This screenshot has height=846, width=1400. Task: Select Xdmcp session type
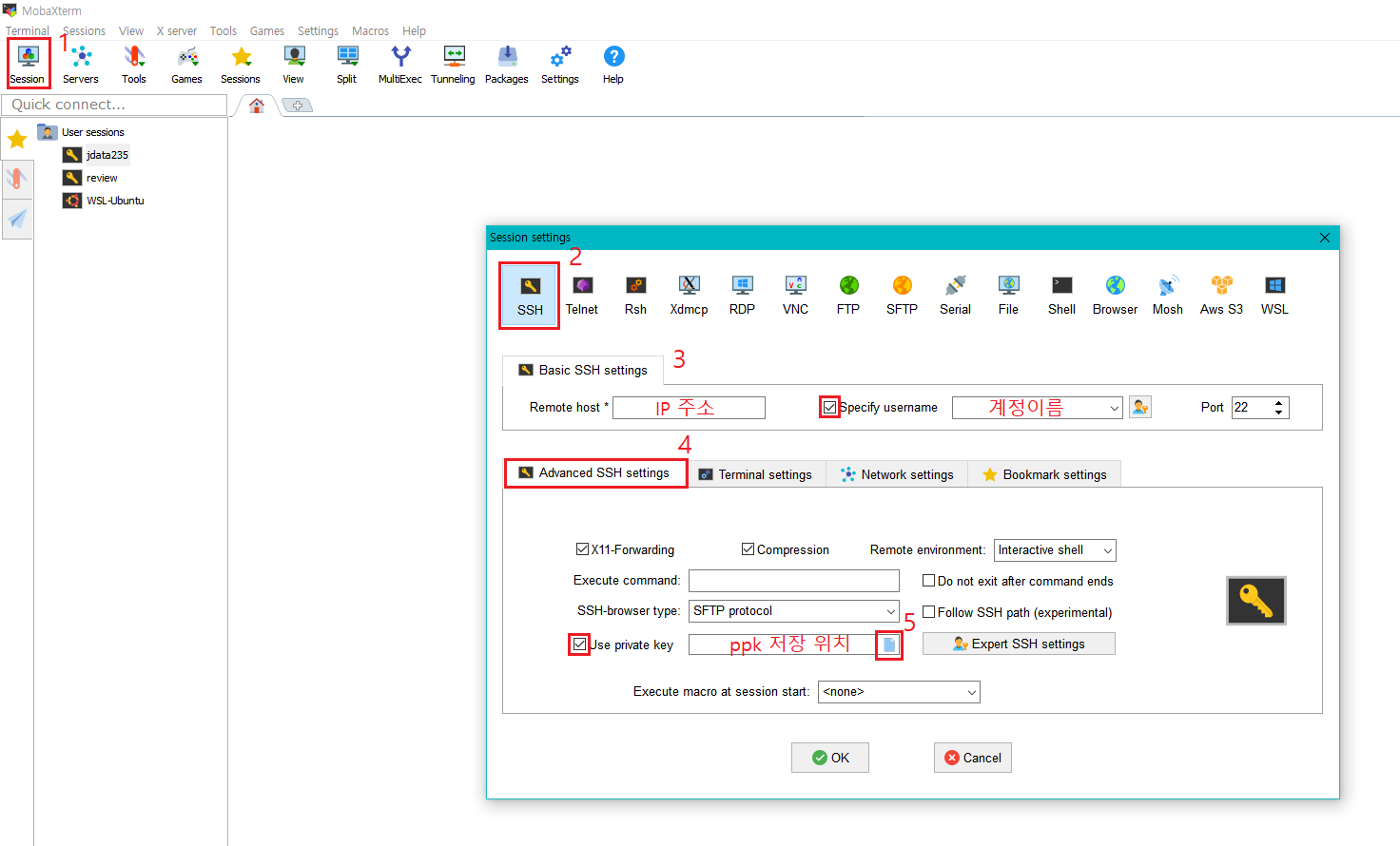pyautogui.click(x=689, y=296)
